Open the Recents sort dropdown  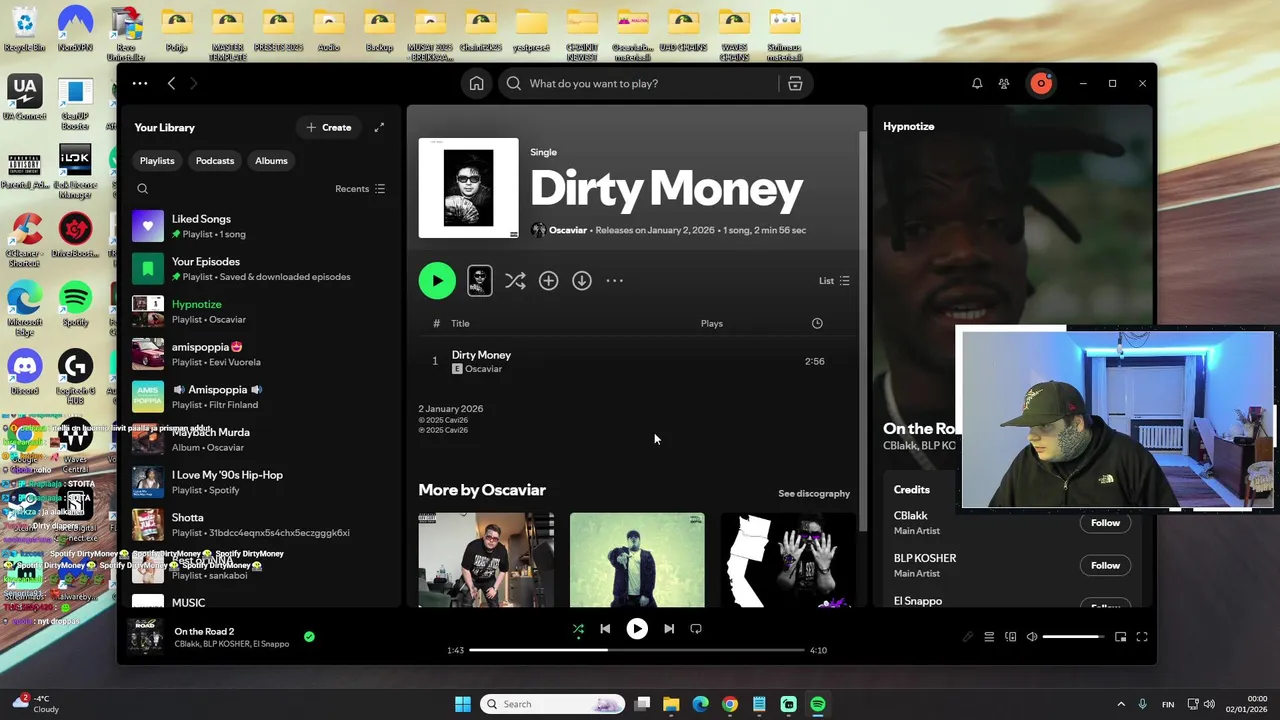click(x=360, y=188)
